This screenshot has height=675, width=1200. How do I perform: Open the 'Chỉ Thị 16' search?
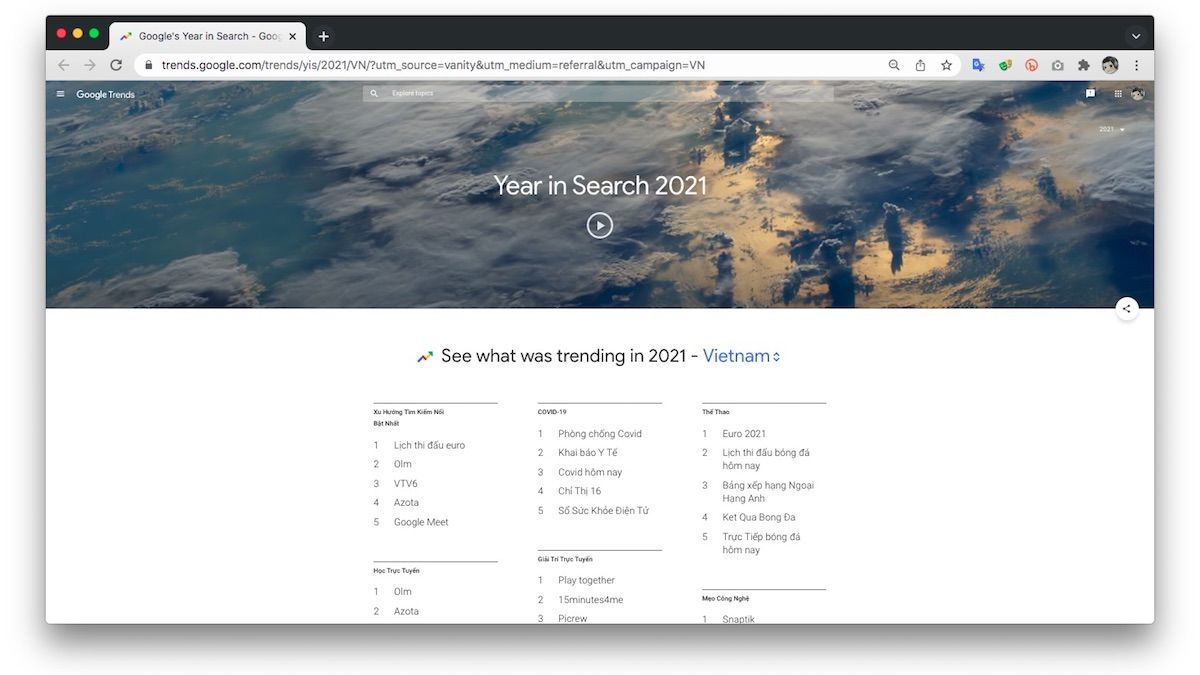point(580,491)
